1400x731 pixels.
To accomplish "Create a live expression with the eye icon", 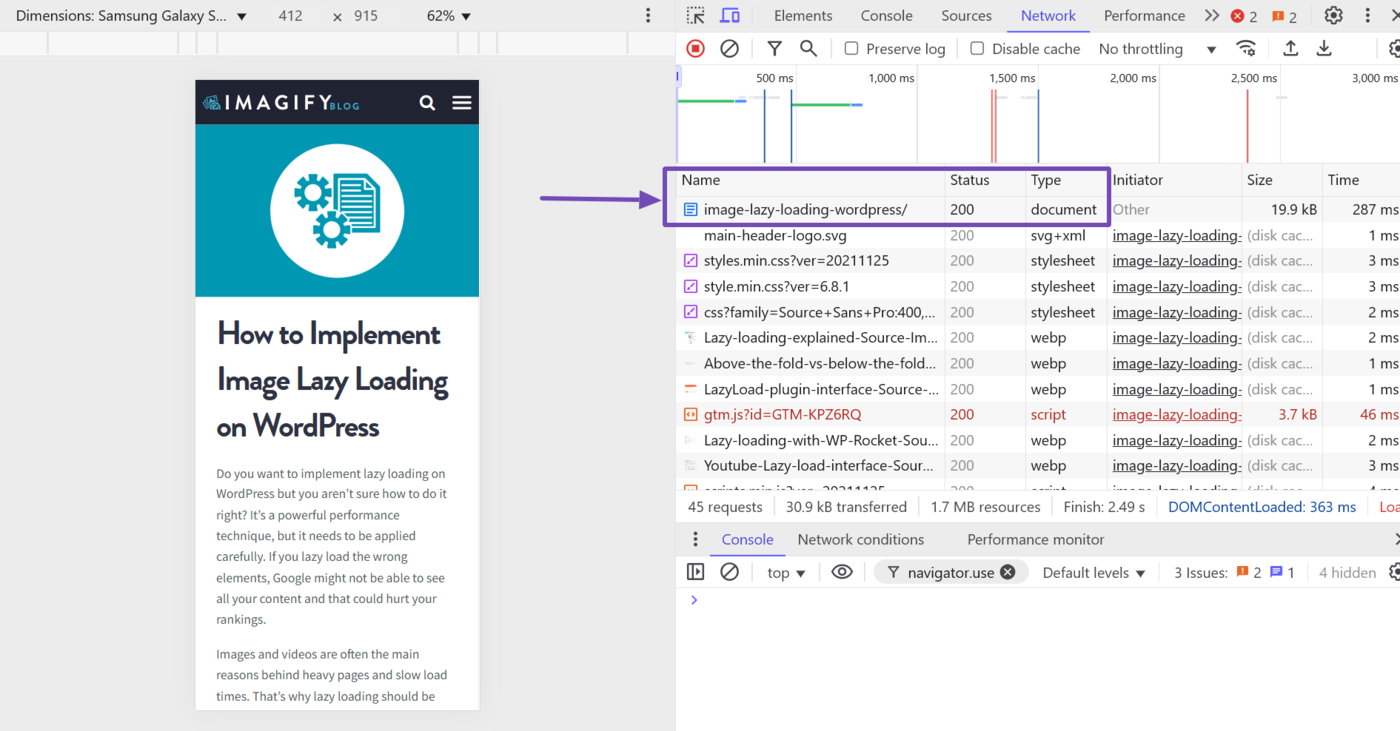I will tap(842, 571).
